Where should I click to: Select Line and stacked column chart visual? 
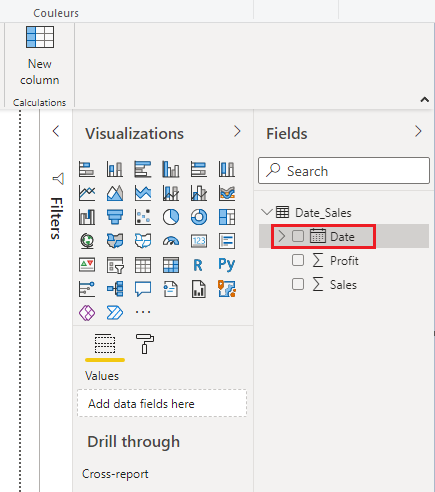click(171, 193)
